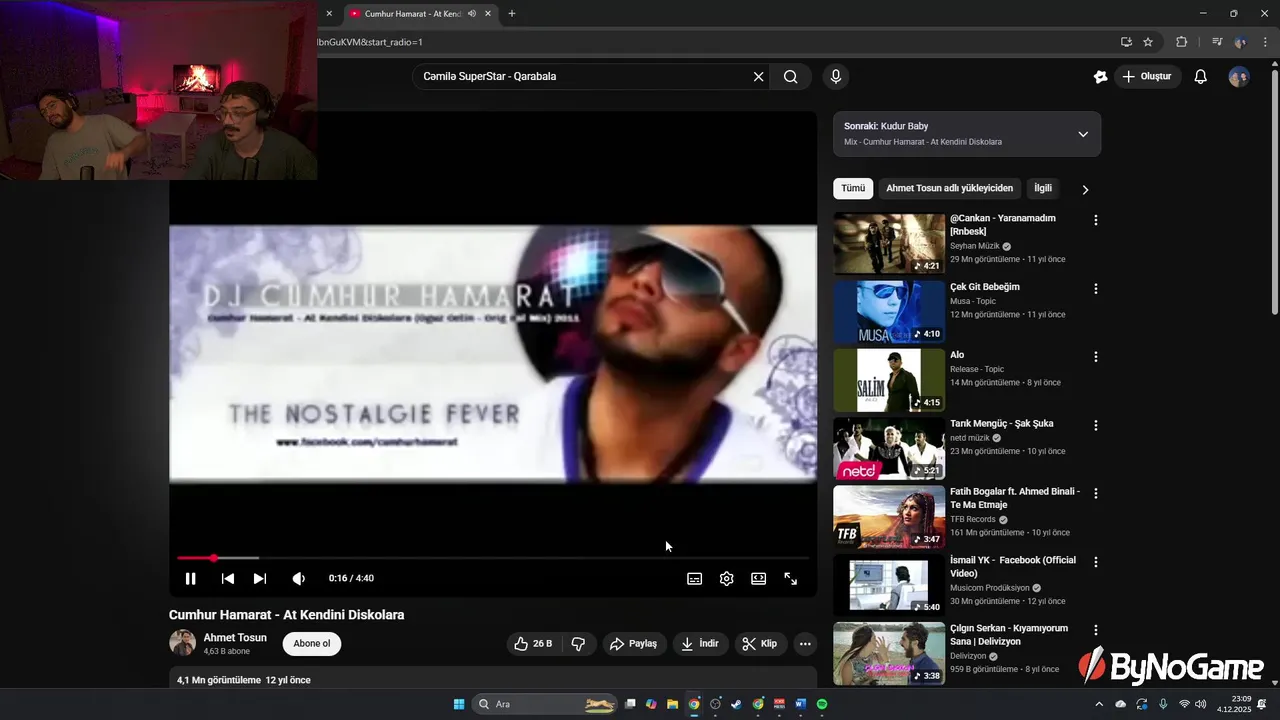Open Yaranamadım video thumbnail
The image size is (1280, 720).
[x=889, y=243]
